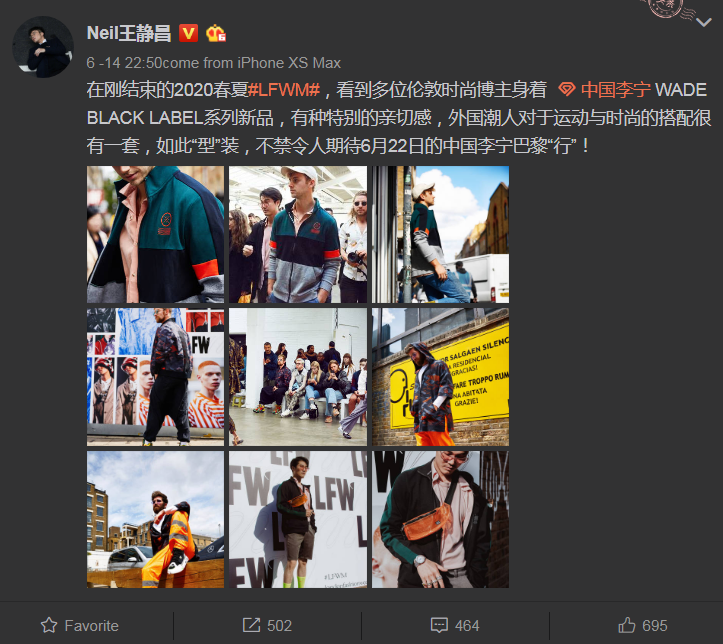Viewport: 723px width, 644px height.
Task: Expand the post options chevron menu
Action: (x=703, y=22)
